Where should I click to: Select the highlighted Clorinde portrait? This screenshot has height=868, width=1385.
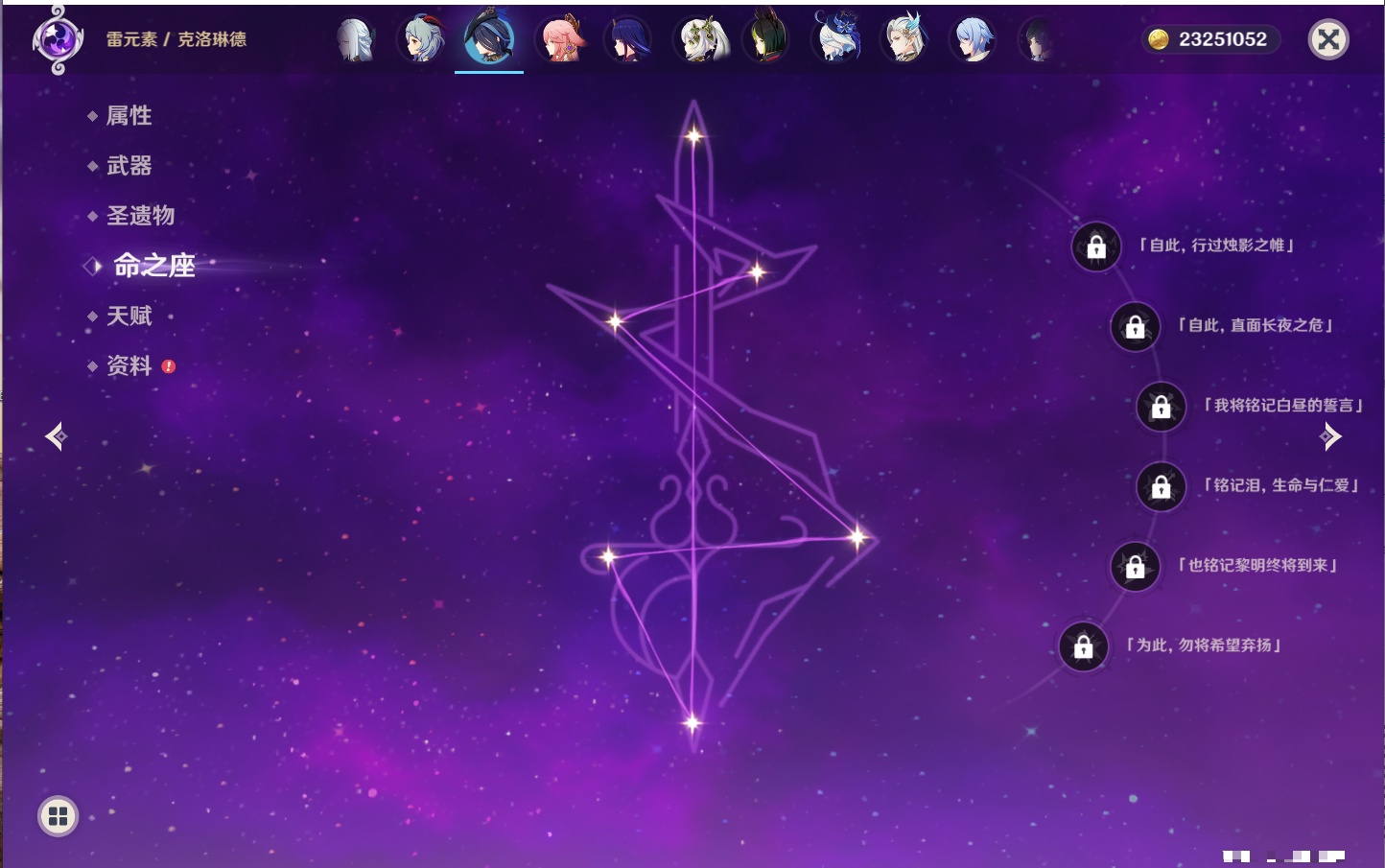point(489,38)
